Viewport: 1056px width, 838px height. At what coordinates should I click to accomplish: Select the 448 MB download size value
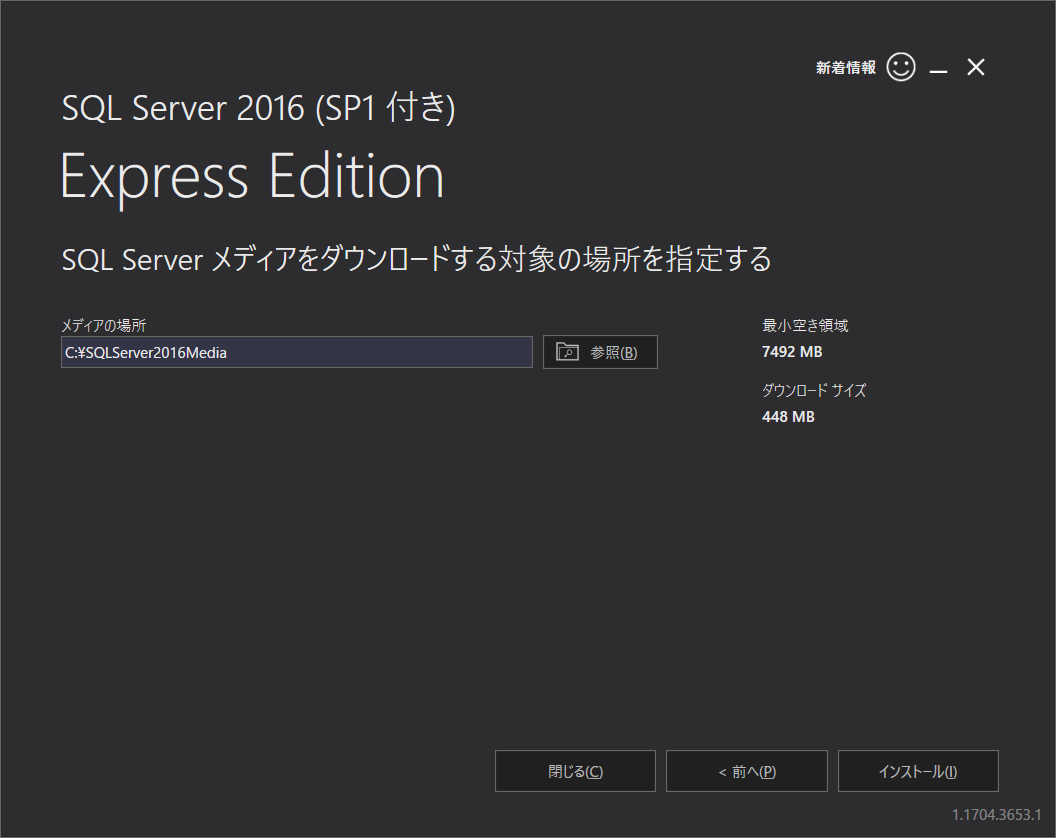click(788, 417)
